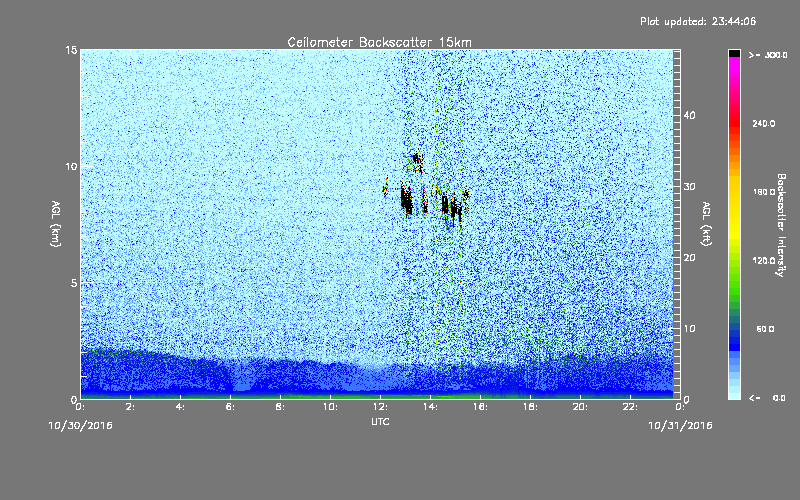Click the 5 km tick label on the left axis
800x500 pixels.
point(74,283)
